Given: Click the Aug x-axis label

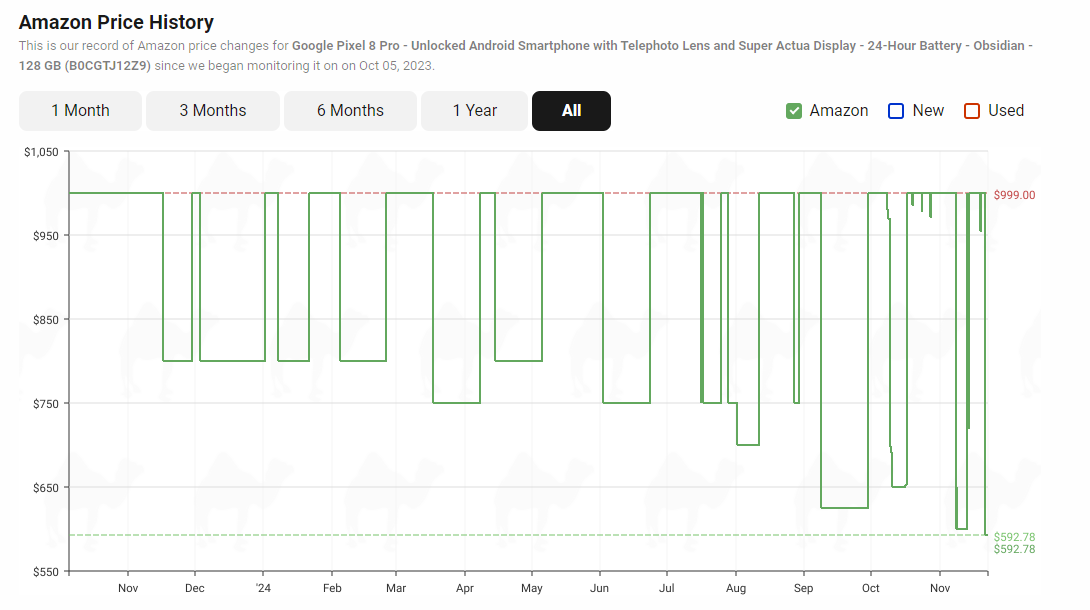Looking at the screenshot, I should (x=736, y=588).
